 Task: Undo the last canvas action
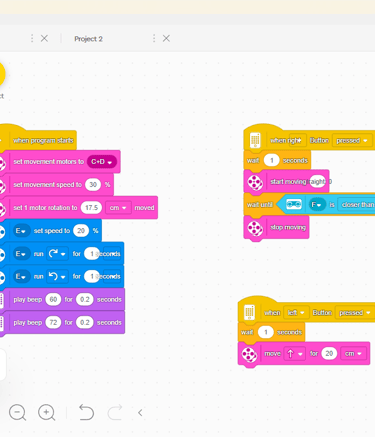pyautogui.click(x=86, y=412)
